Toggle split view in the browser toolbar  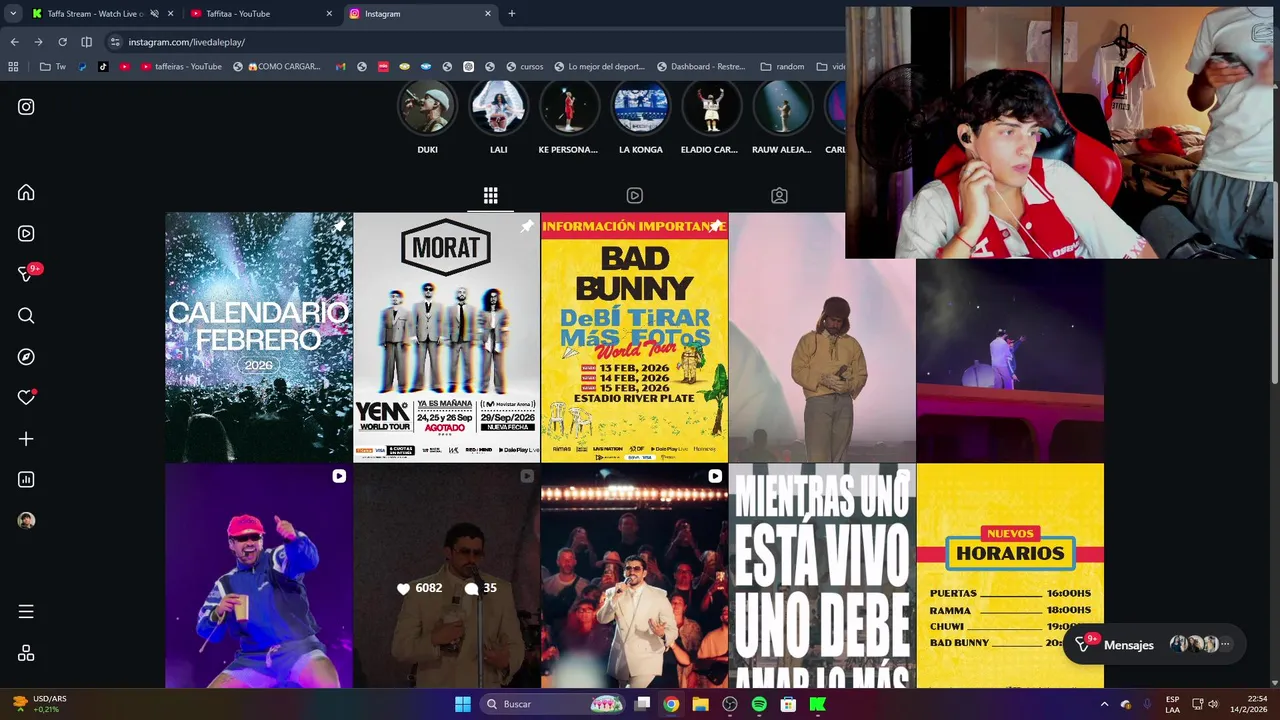(x=86, y=42)
